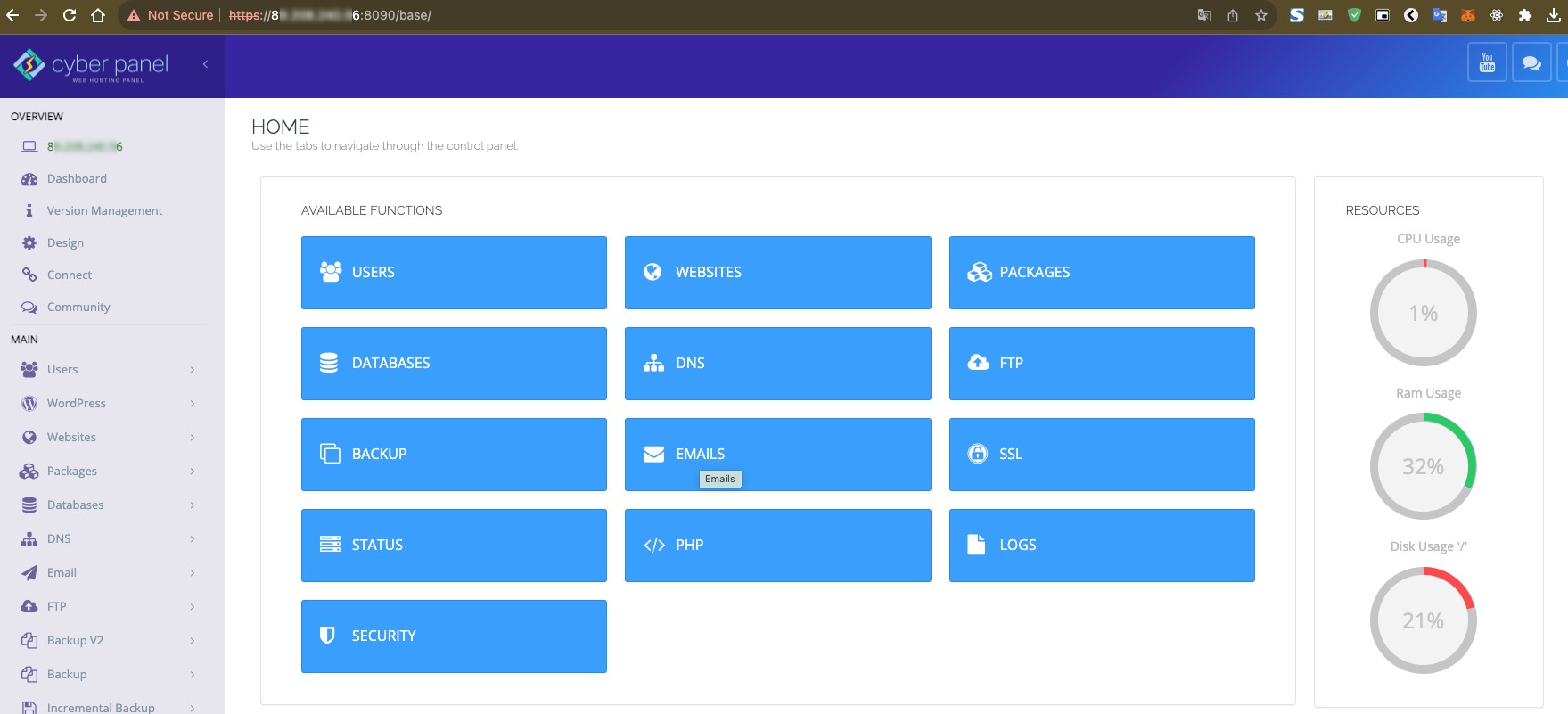
Task: Open the WEBSITES function tile
Action: click(777, 273)
